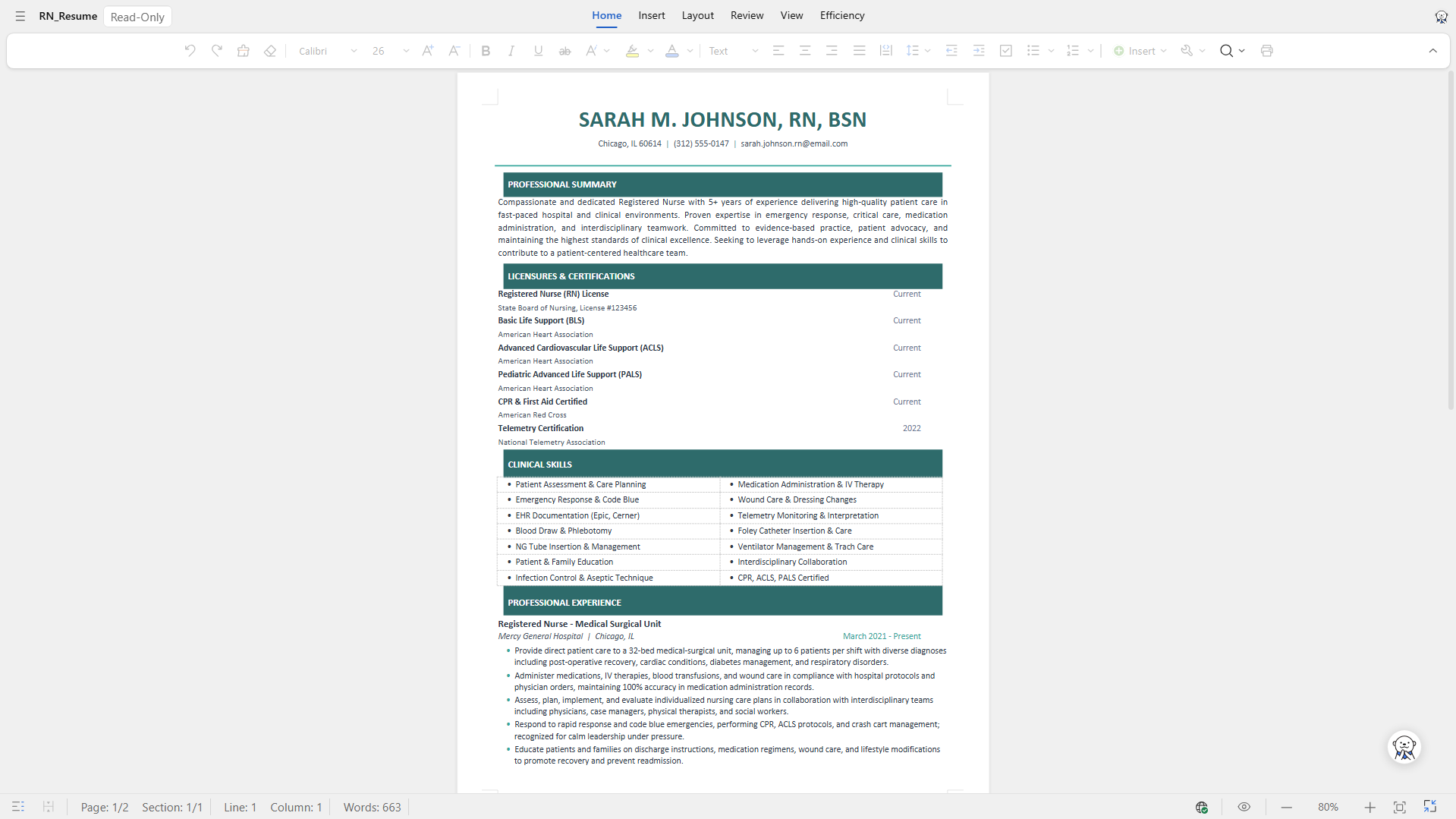
Task: Zoom in with the plus button
Action: tap(1370, 807)
